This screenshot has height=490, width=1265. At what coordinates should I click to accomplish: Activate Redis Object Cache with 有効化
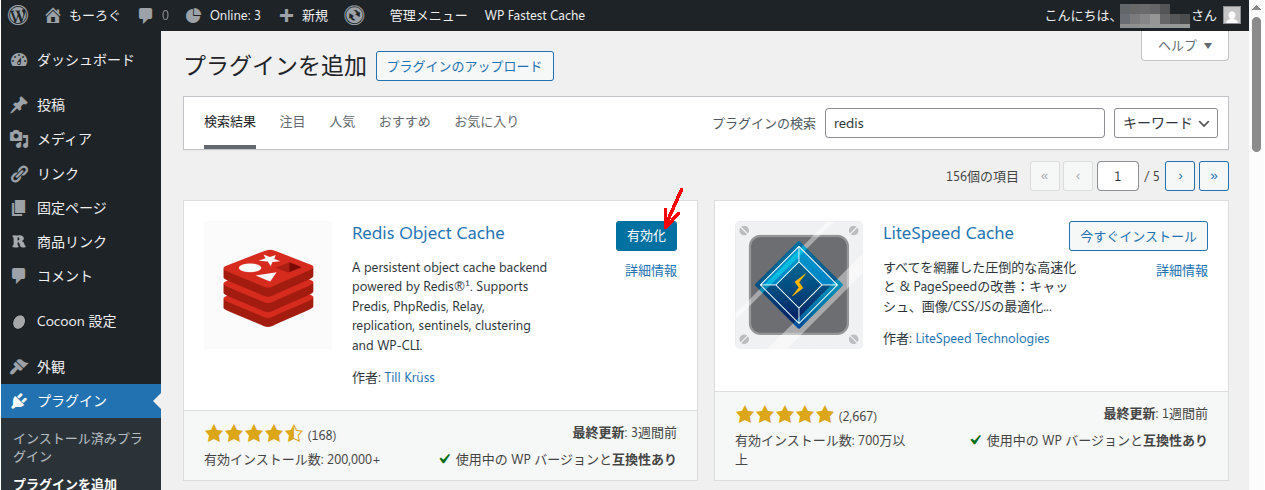pyautogui.click(x=646, y=236)
